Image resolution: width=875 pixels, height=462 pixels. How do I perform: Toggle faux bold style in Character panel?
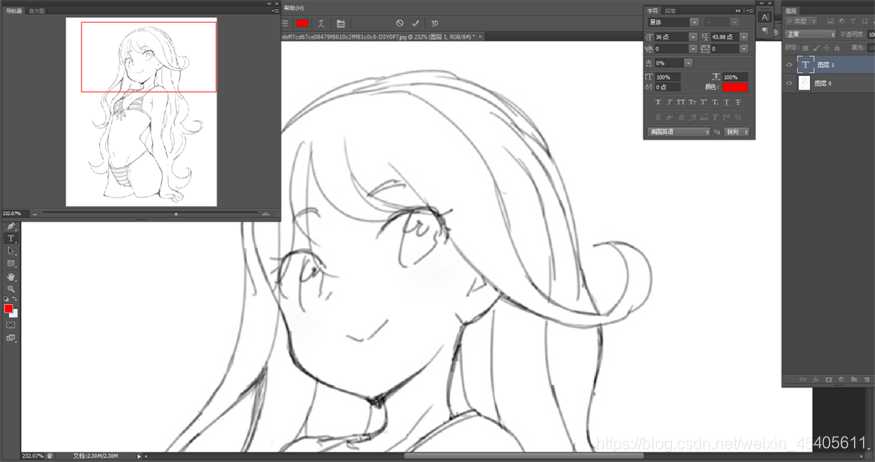(x=658, y=102)
